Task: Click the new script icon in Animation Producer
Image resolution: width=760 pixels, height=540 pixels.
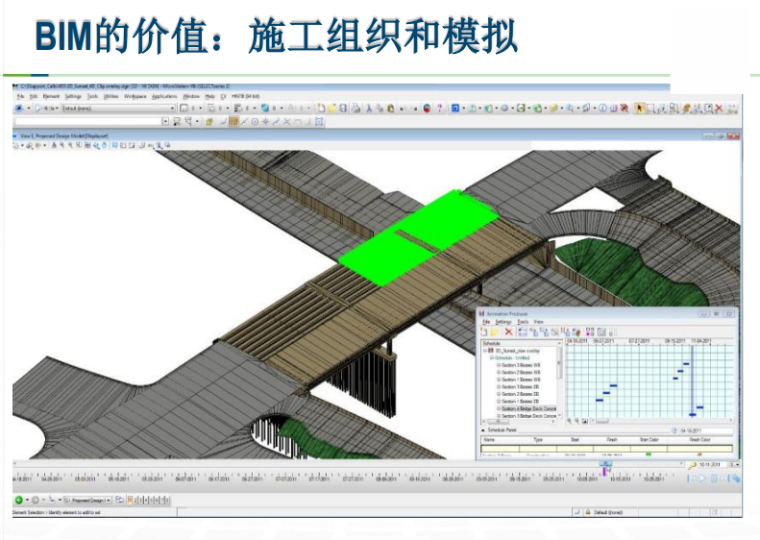Action: click(485, 331)
